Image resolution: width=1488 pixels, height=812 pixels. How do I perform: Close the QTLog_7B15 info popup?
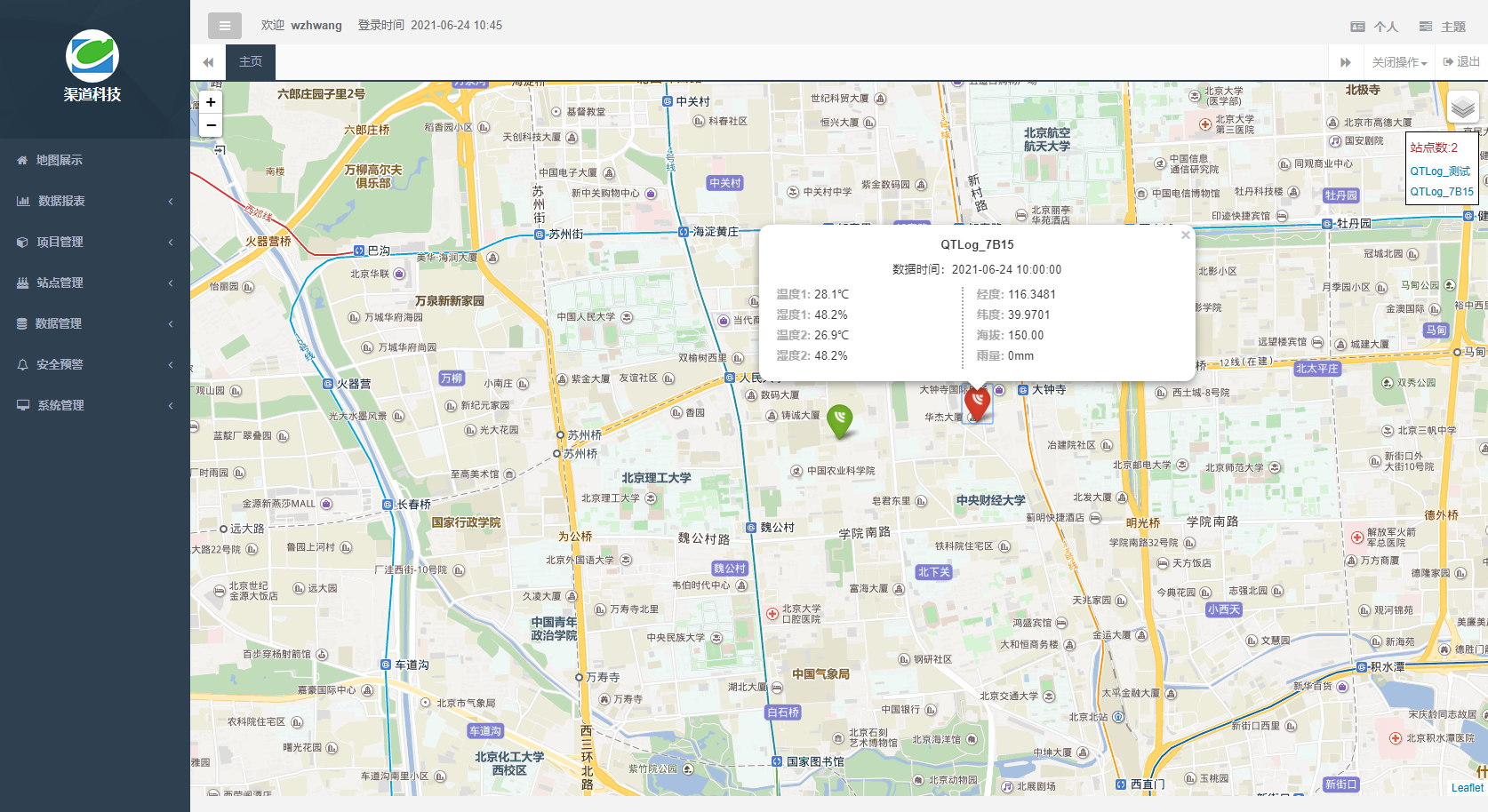[x=1185, y=235]
